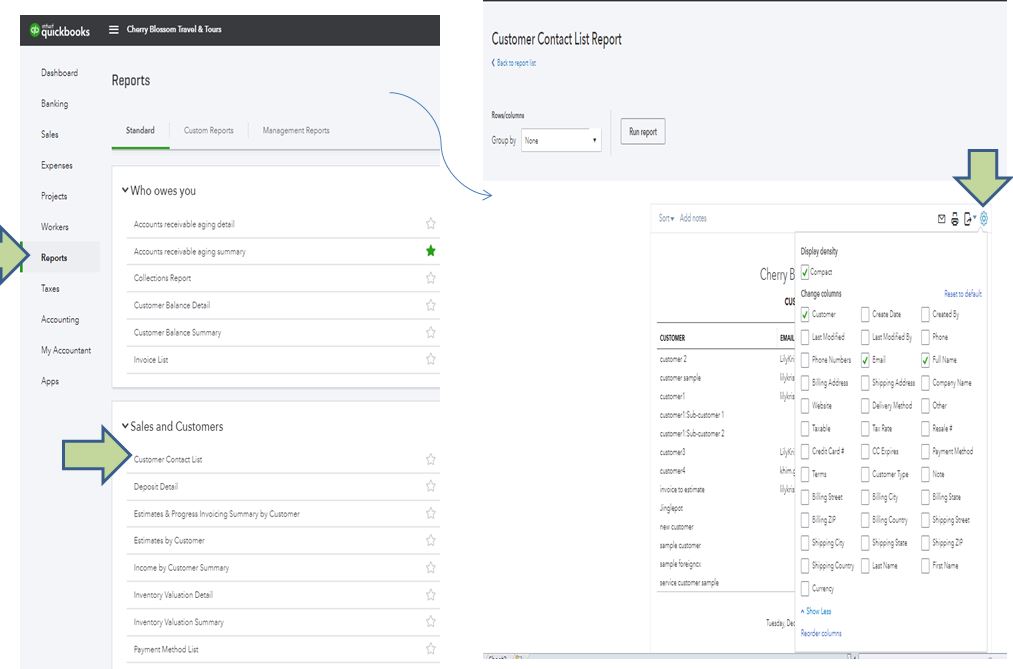Screen dimensions: 1013x669
Task: Open the Group by dropdown
Action: pyautogui.click(x=561, y=140)
